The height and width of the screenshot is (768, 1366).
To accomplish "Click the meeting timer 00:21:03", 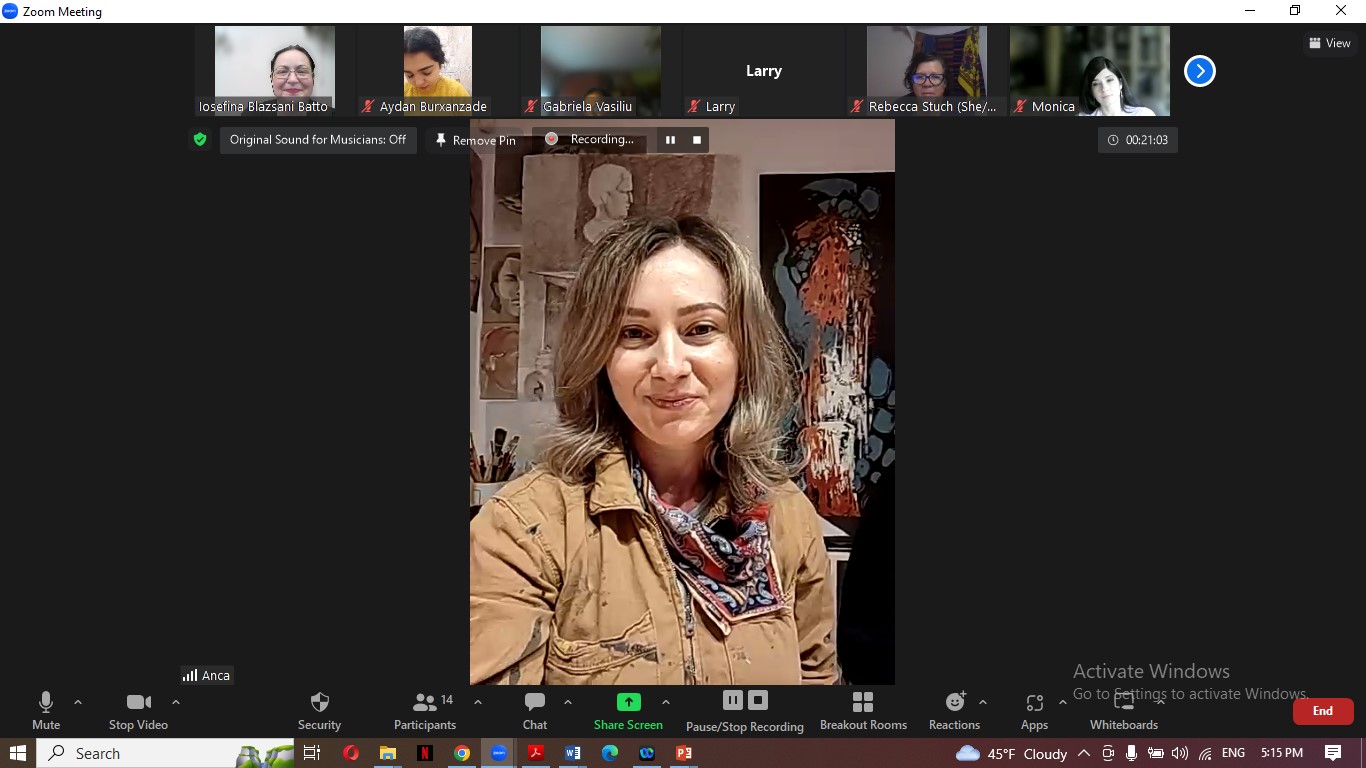I will point(1138,140).
